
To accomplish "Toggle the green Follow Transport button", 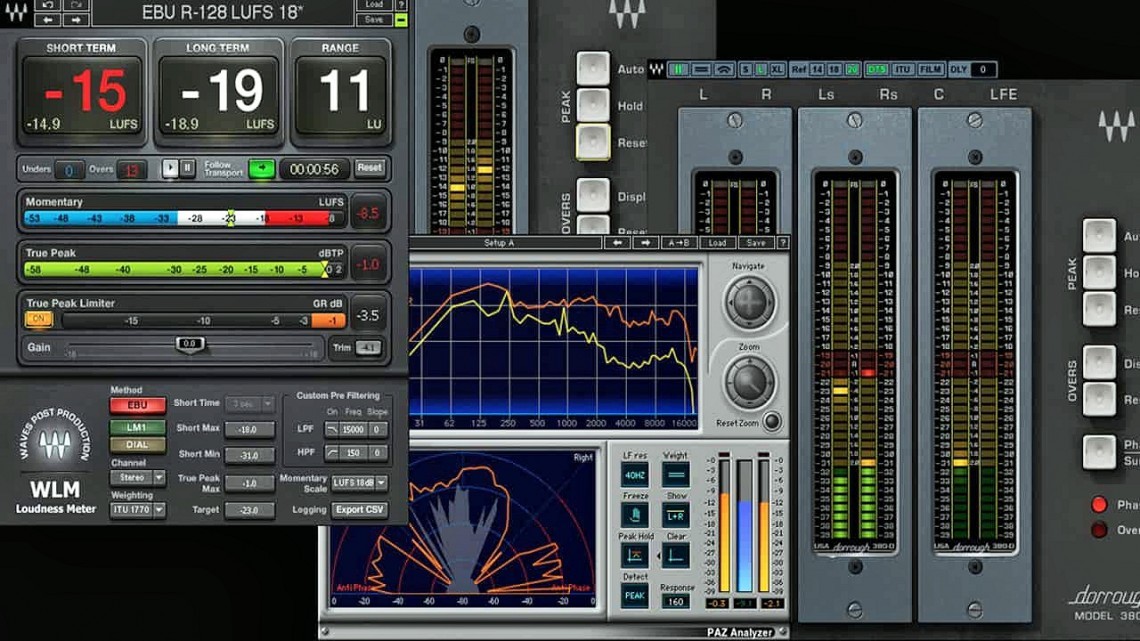I will pos(262,169).
